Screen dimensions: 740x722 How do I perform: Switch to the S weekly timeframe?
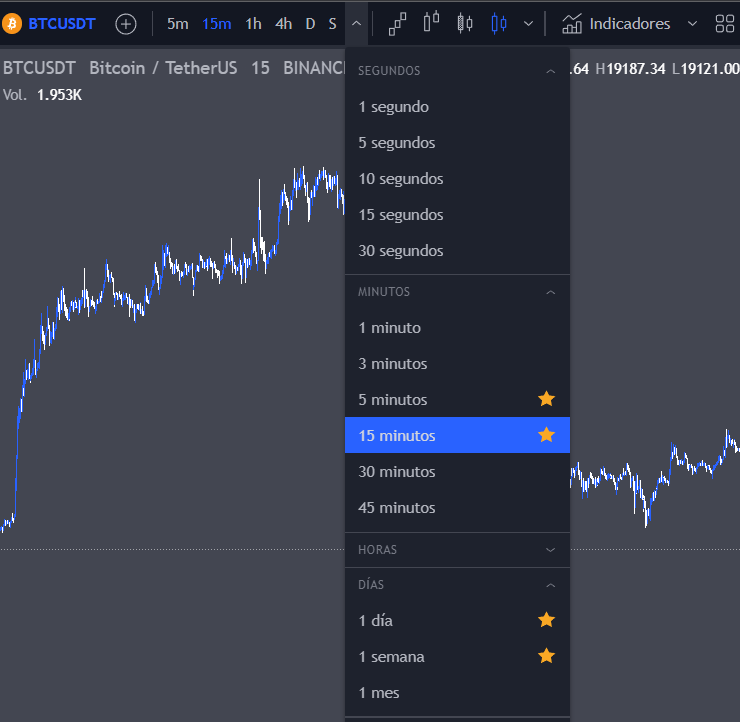point(332,24)
